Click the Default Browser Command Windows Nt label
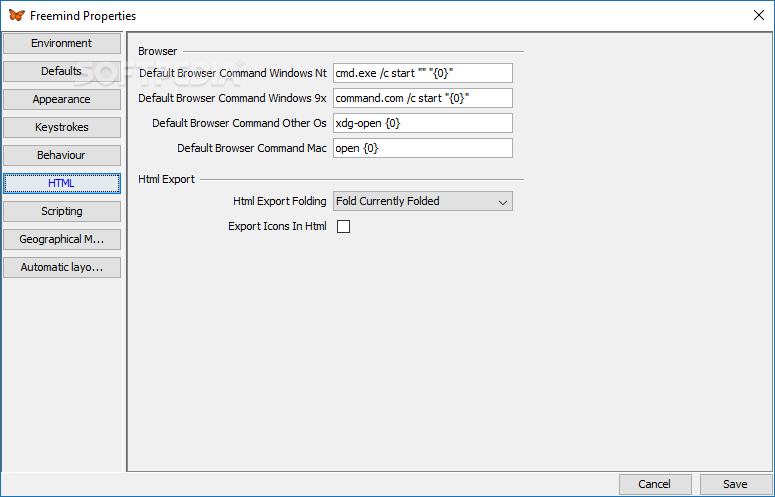Screen dimensions: 775x497 click(x=233, y=73)
